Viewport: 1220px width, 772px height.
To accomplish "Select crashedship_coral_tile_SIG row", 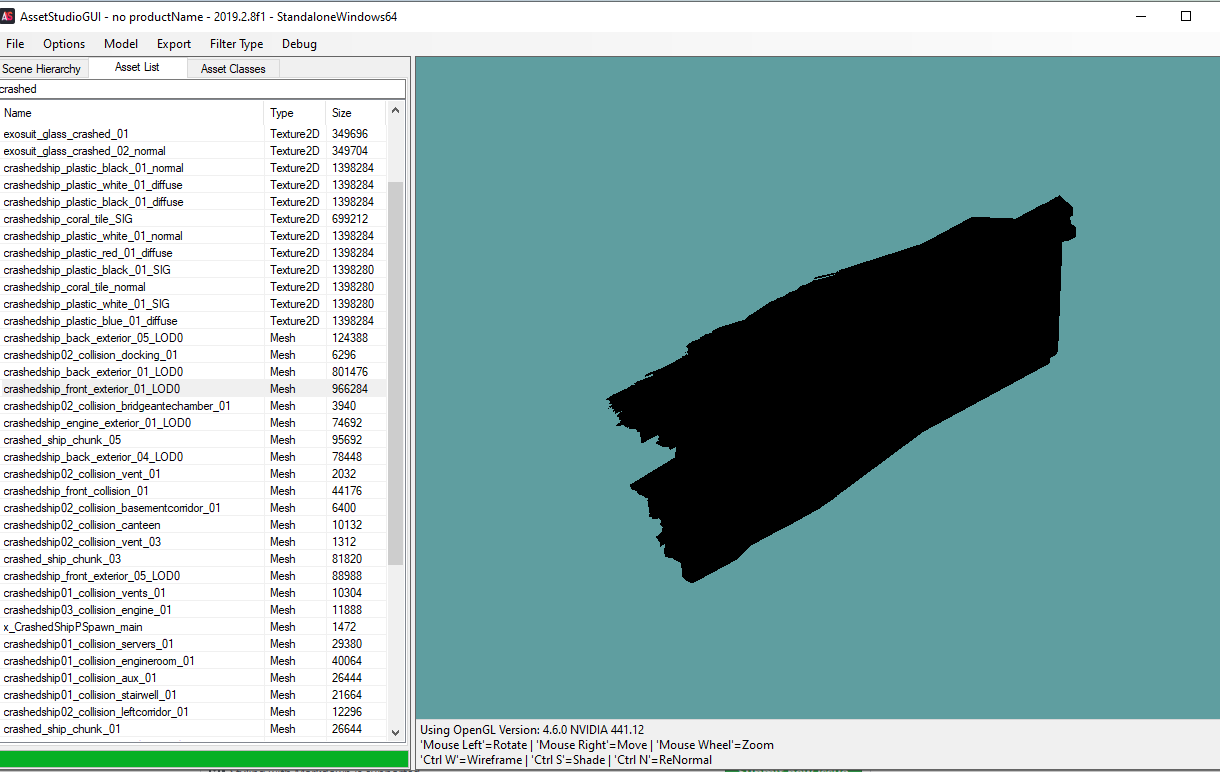I will tap(193, 219).
